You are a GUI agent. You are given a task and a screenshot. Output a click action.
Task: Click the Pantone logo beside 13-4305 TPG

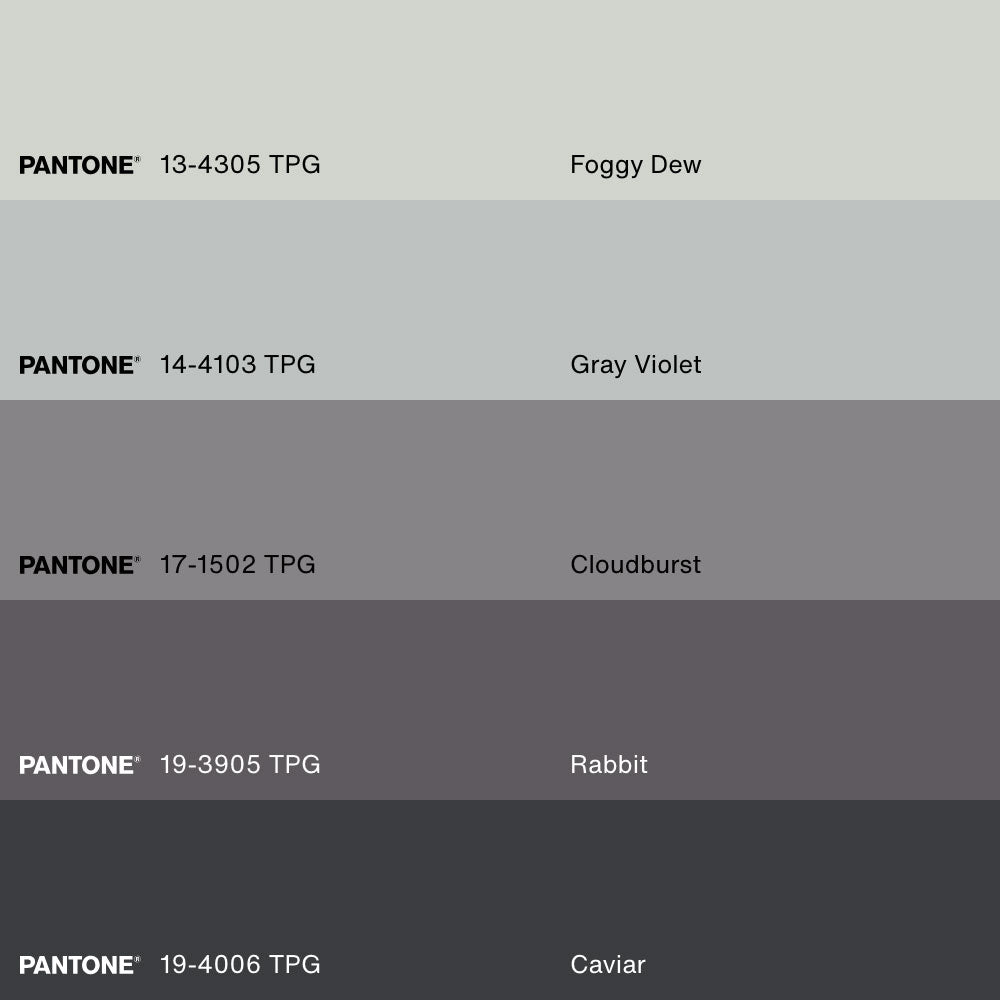pyautogui.click(x=79, y=165)
